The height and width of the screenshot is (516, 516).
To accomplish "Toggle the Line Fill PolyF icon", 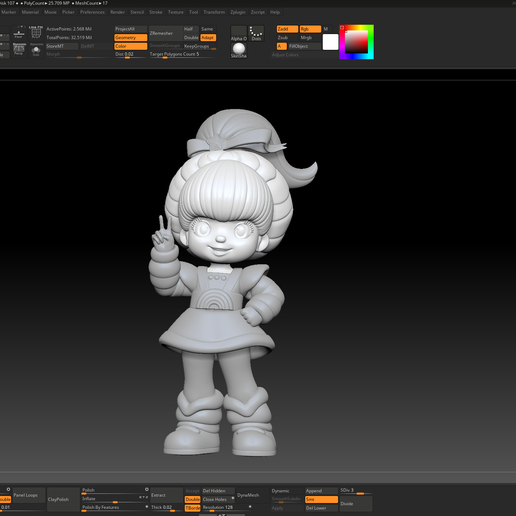I will pos(36,33).
